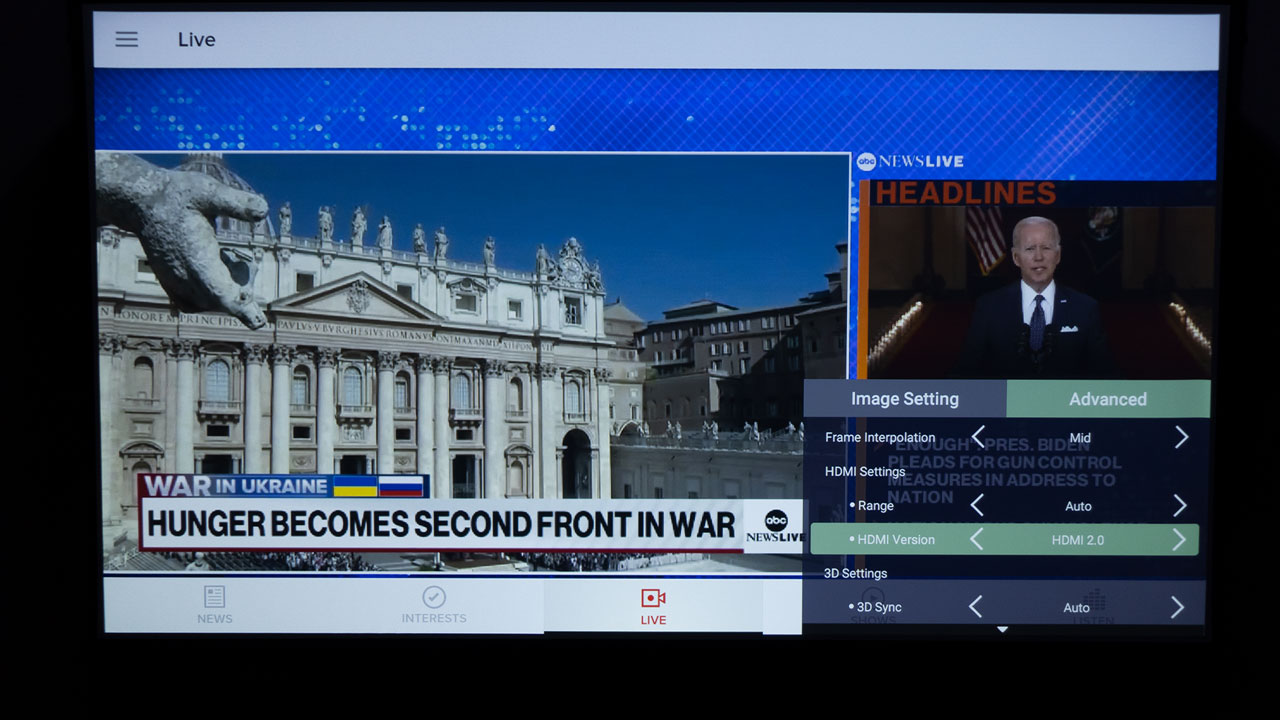Click the ABC News Live logo above Headlines
The width and height of the screenshot is (1280, 720).
910,162
